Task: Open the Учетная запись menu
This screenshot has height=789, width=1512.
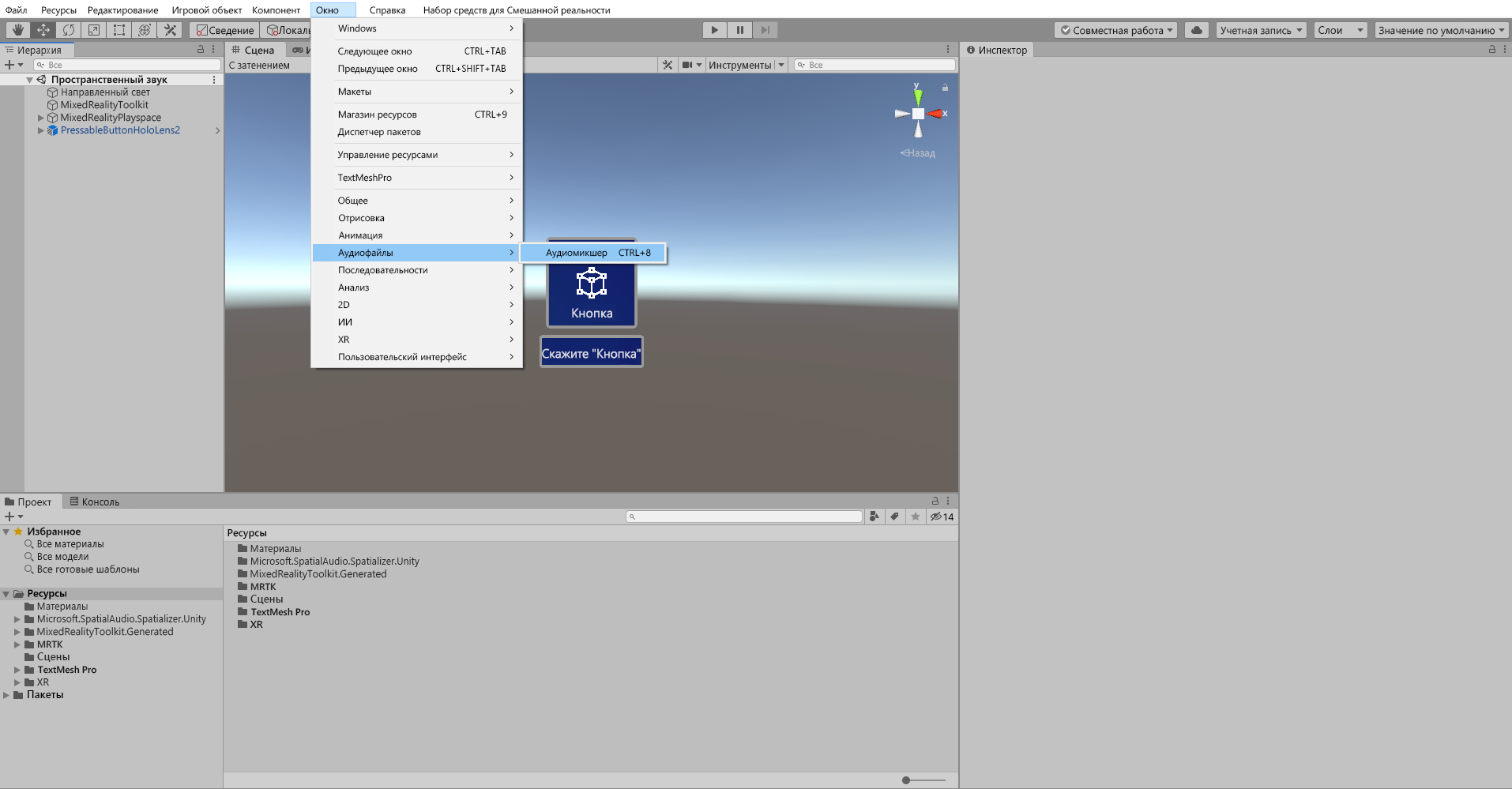Action: (1260, 30)
